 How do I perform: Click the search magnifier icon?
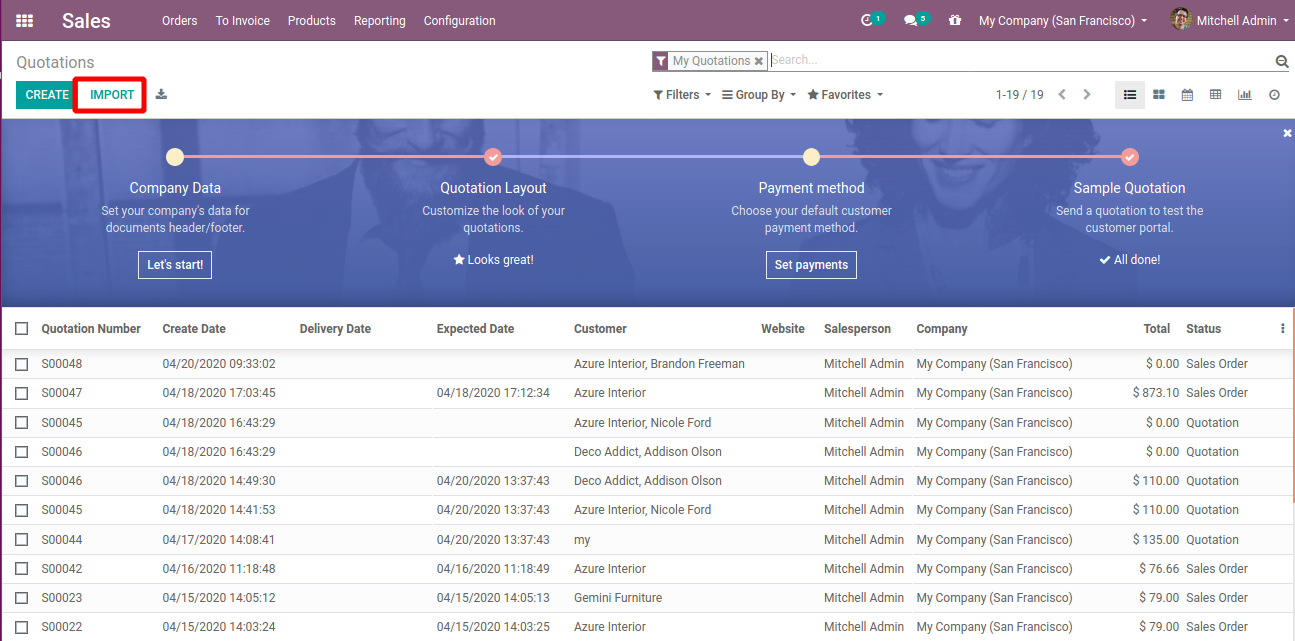[1282, 62]
